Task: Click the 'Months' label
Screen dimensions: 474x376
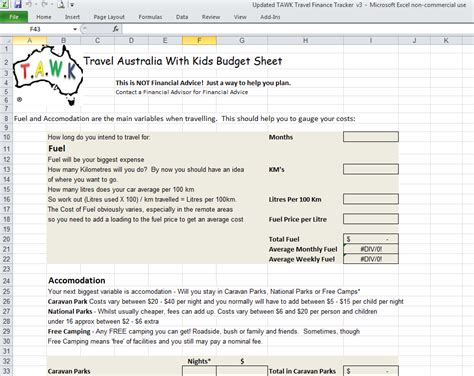Action: 281,137
